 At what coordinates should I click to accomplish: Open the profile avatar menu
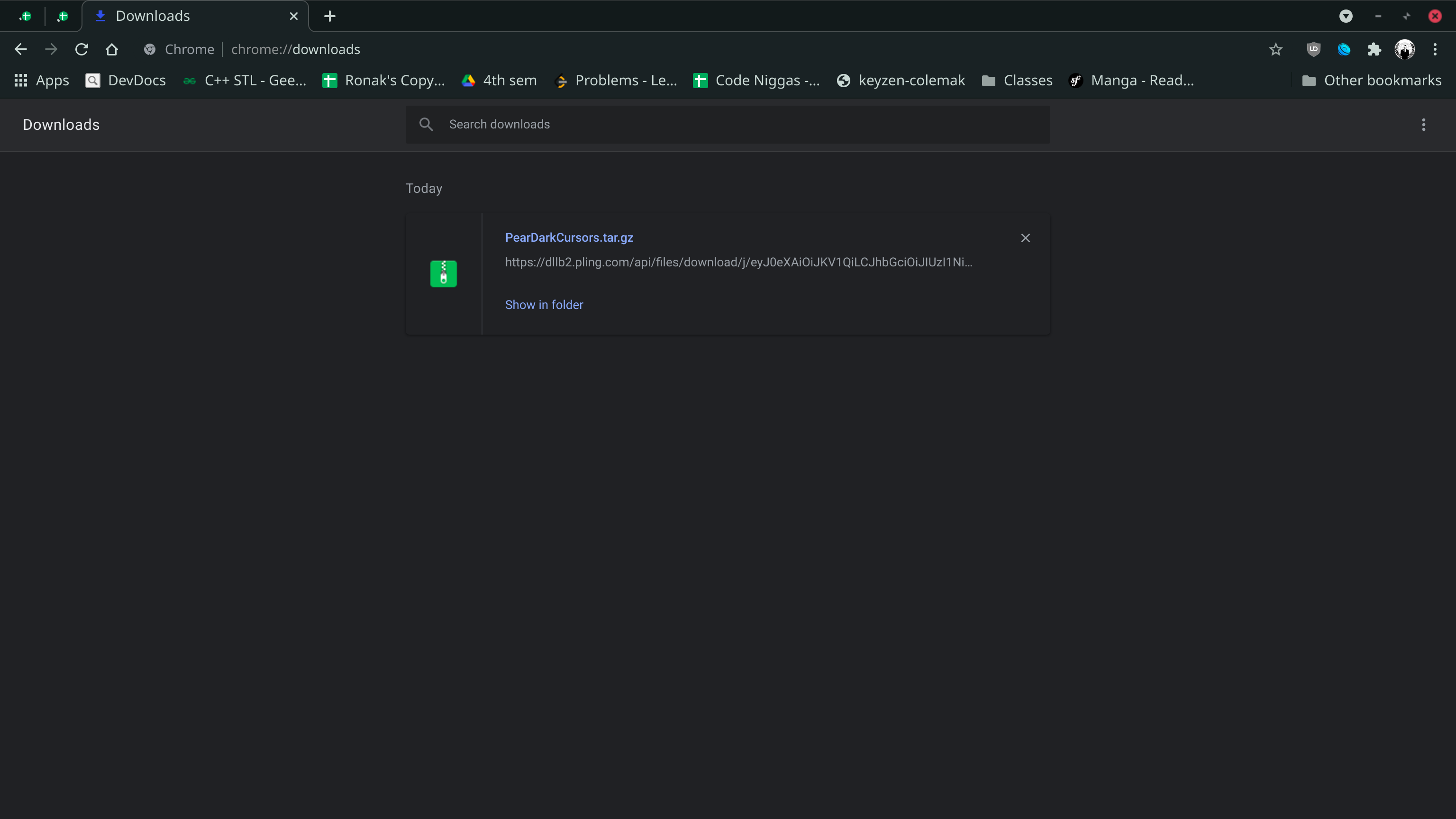click(x=1404, y=49)
